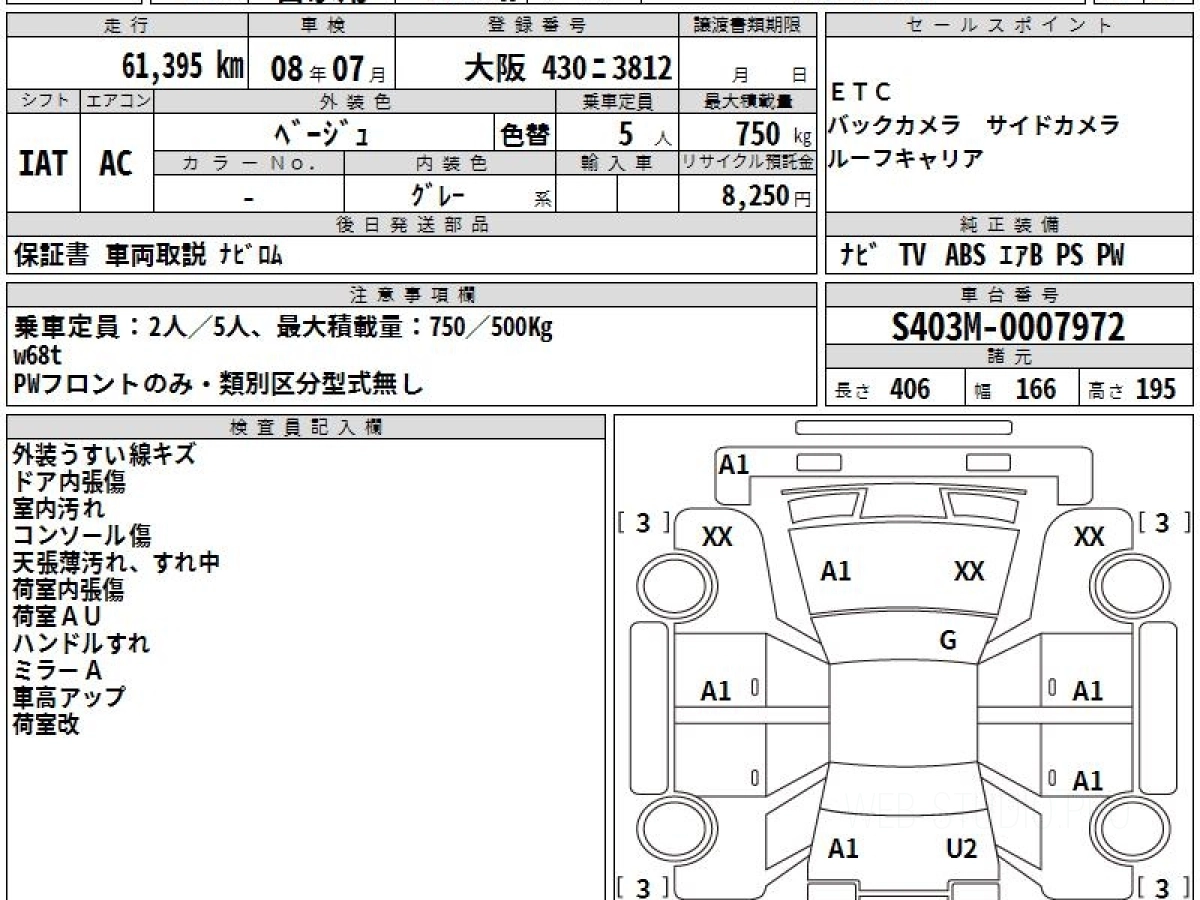This screenshot has height=900, width=1200.
Task: Select the 乗車定員：2人／5人 notice line
Action: click(x=283, y=327)
